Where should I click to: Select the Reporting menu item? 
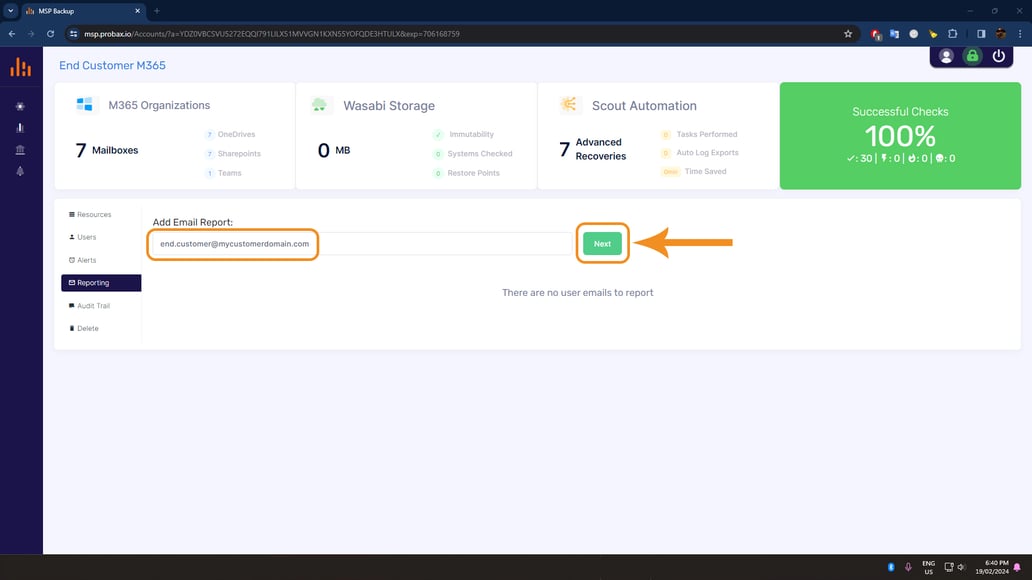(x=101, y=282)
